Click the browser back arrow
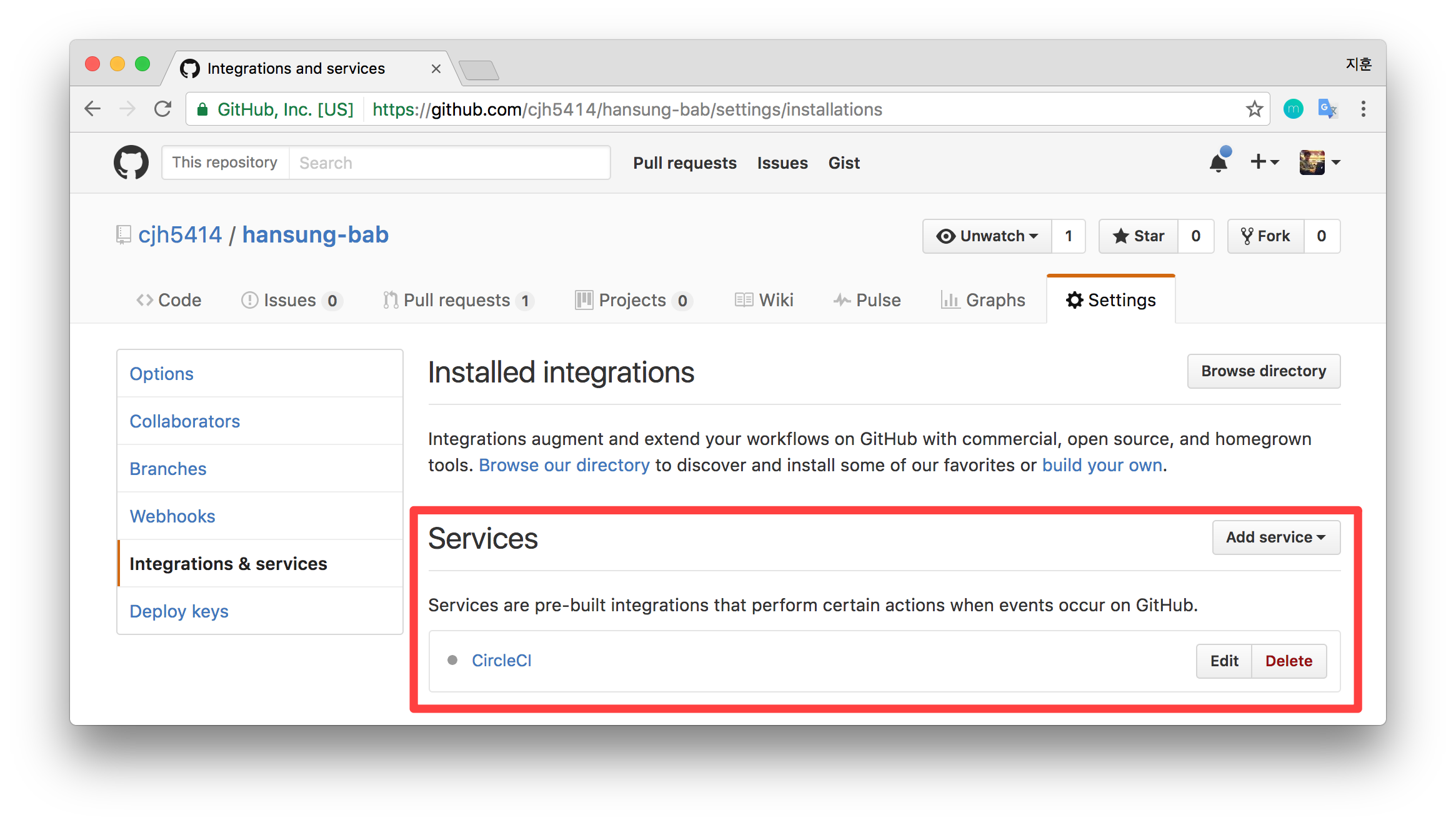Screen dimensions: 1456x825 (x=92, y=109)
